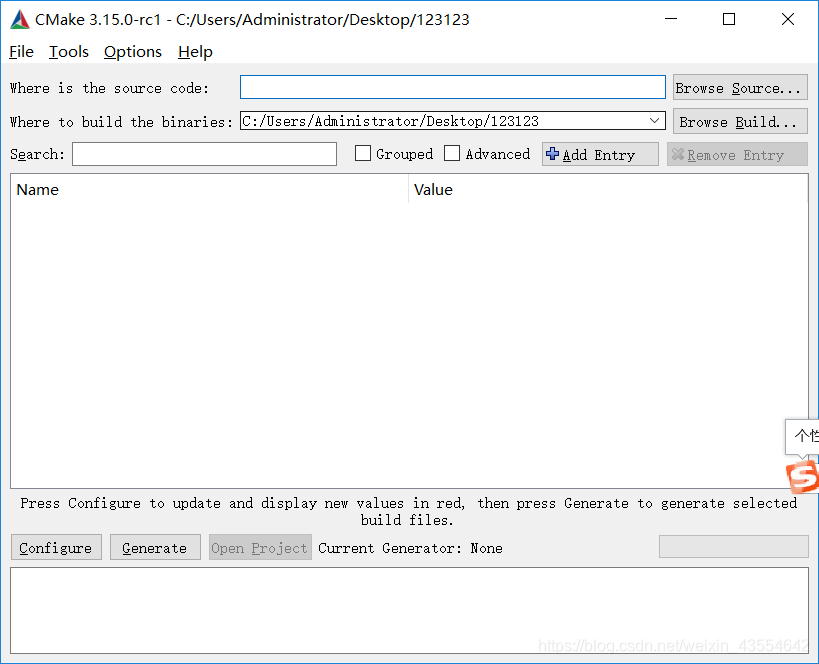Expand the build binaries path dropdown
Screen dimensions: 819x664
tap(654, 121)
